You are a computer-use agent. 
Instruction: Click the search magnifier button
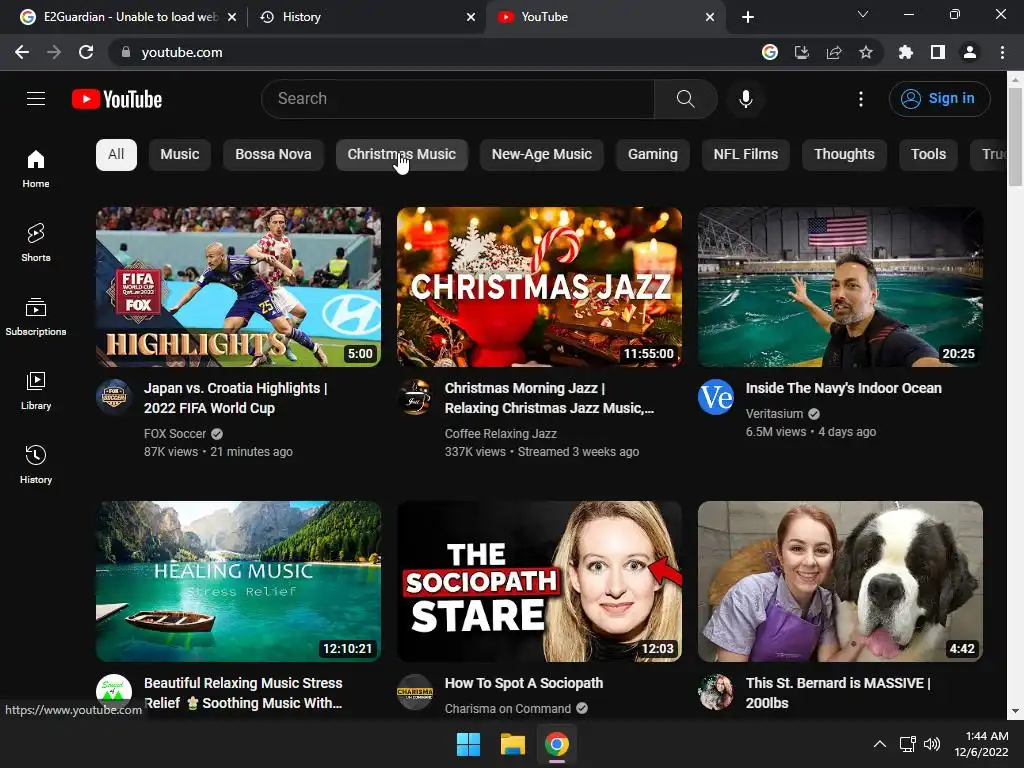pos(685,99)
